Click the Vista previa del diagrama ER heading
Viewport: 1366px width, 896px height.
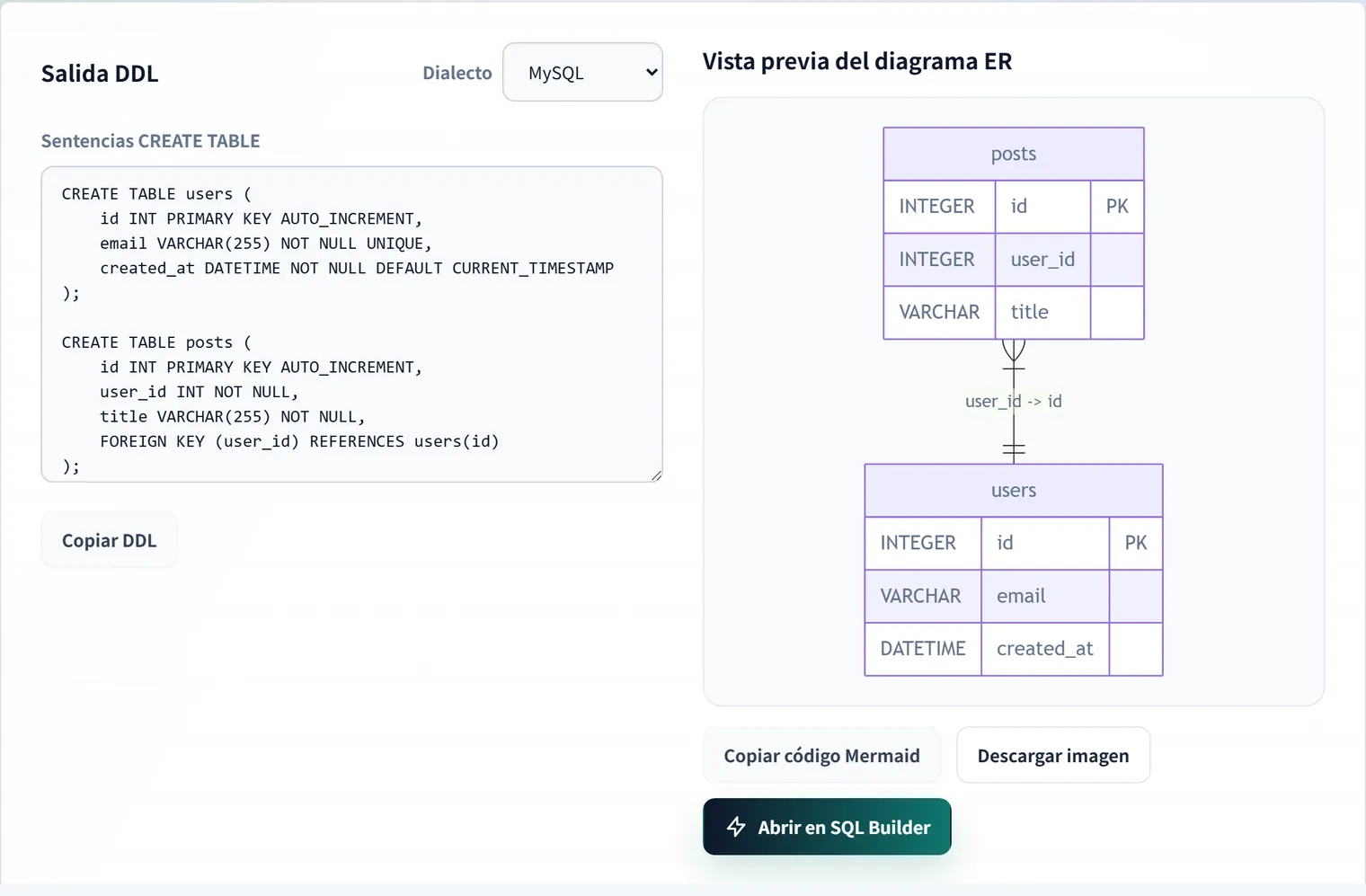click(x=857, y=61)
